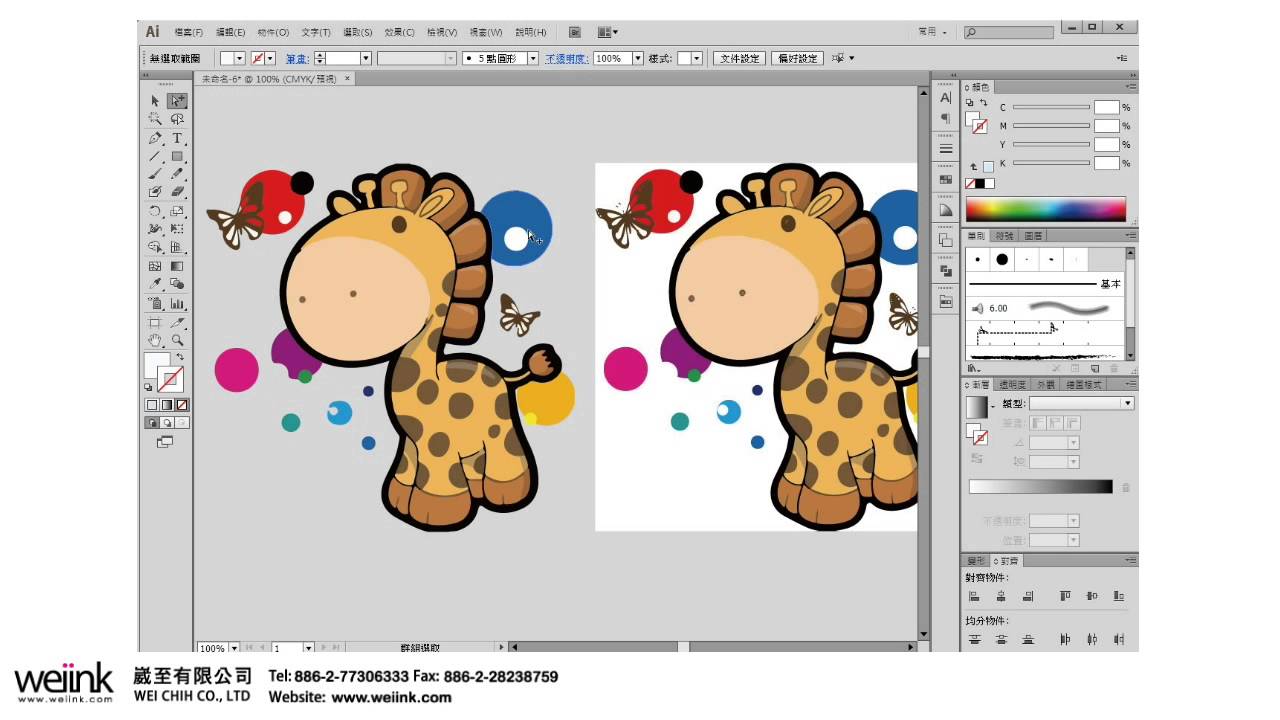Open the 效果(C) menu
The image size is (1280, 720).
[x=400, y=32]
